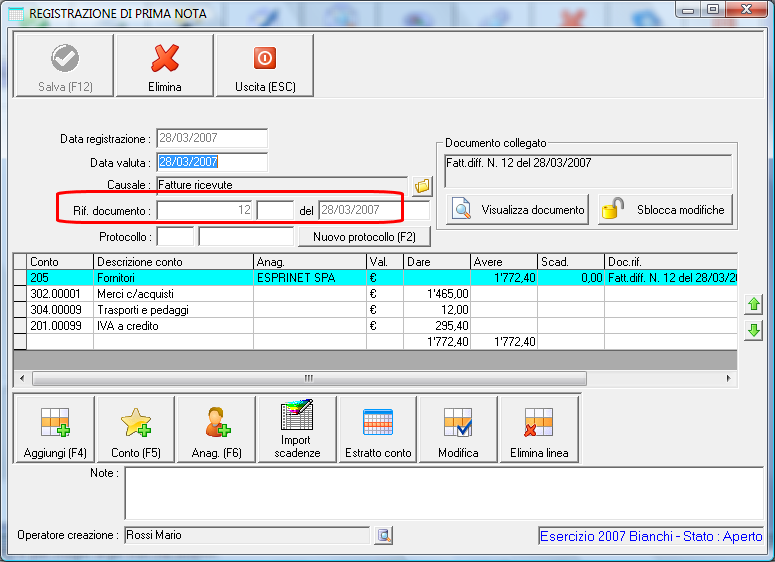Click Dare value 295,40
The height and width of the screenshot is (562, 775).
point(437,326)
